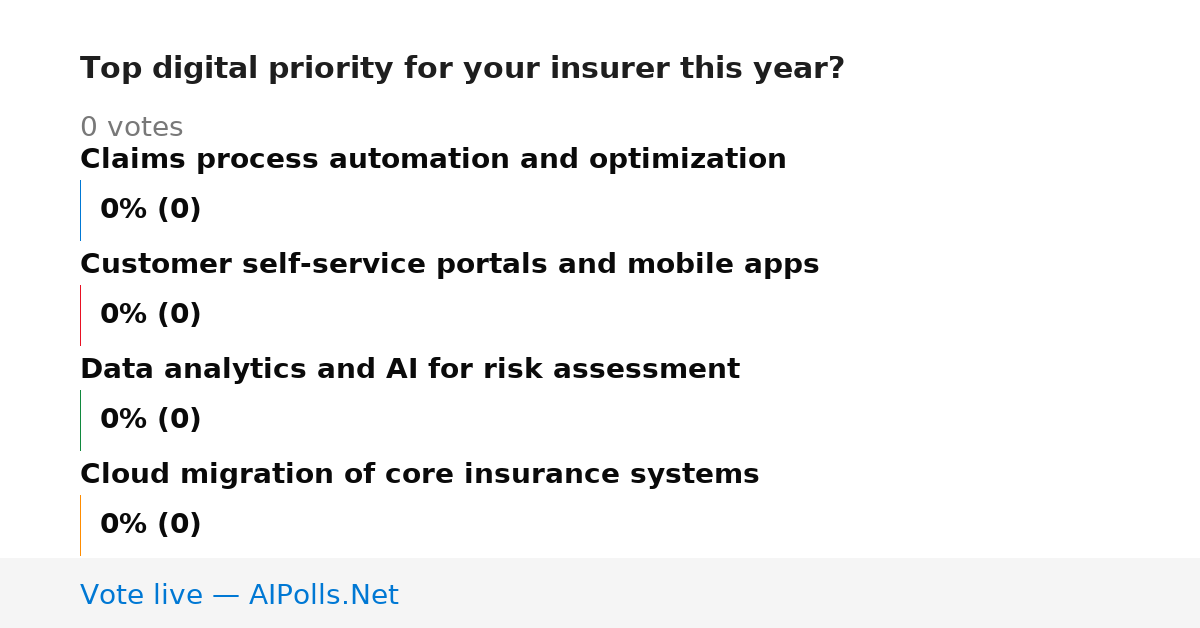1200x628 pixels.
Task: Click the 0 votes total counter
Action: [x=131, y=128]
